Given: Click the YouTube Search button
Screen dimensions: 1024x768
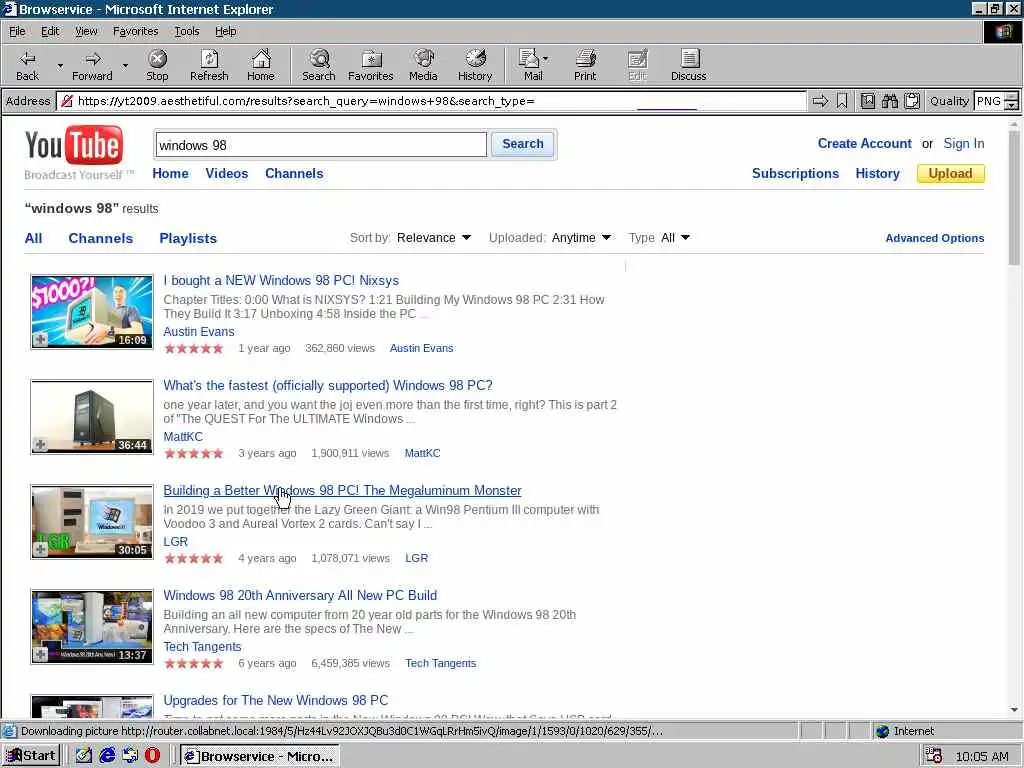Looking at the screenshot, I should click(522, 144).
